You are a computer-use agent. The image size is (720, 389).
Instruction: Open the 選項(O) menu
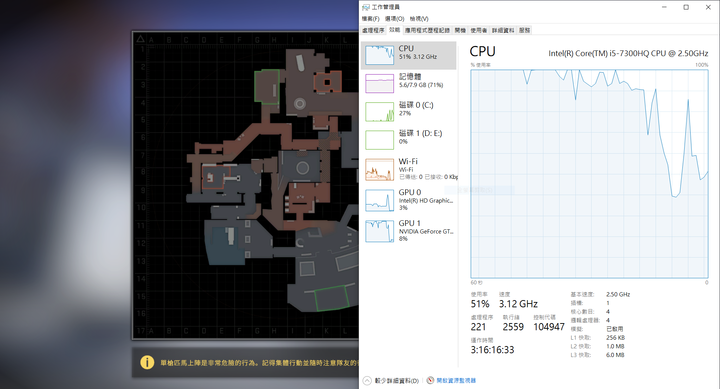pos(394,19)
